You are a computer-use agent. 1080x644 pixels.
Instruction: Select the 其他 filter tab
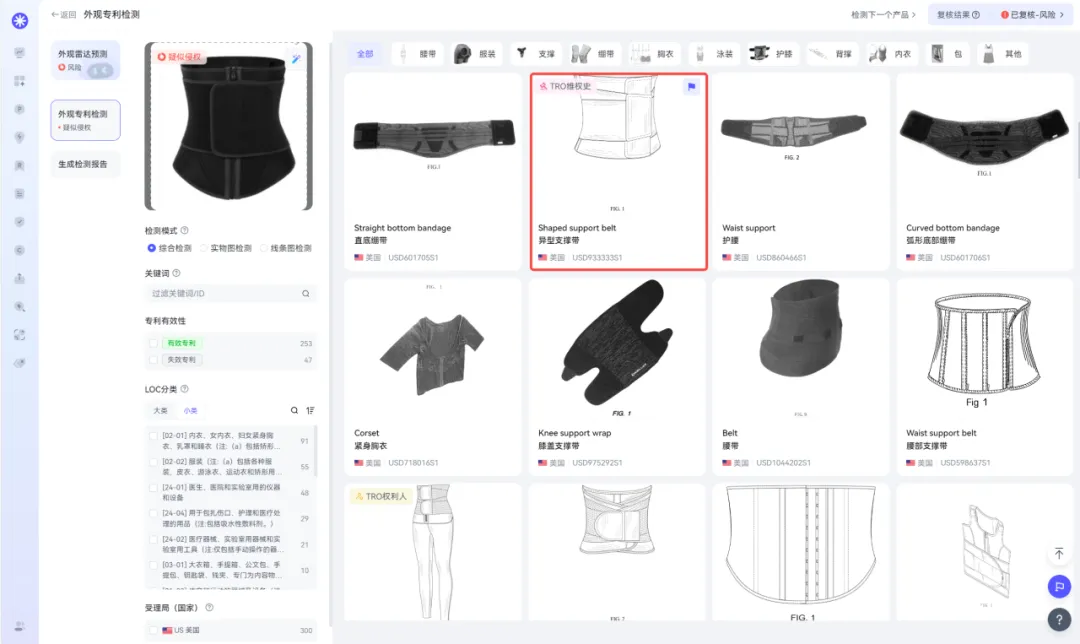click(x=1003, y=54)
